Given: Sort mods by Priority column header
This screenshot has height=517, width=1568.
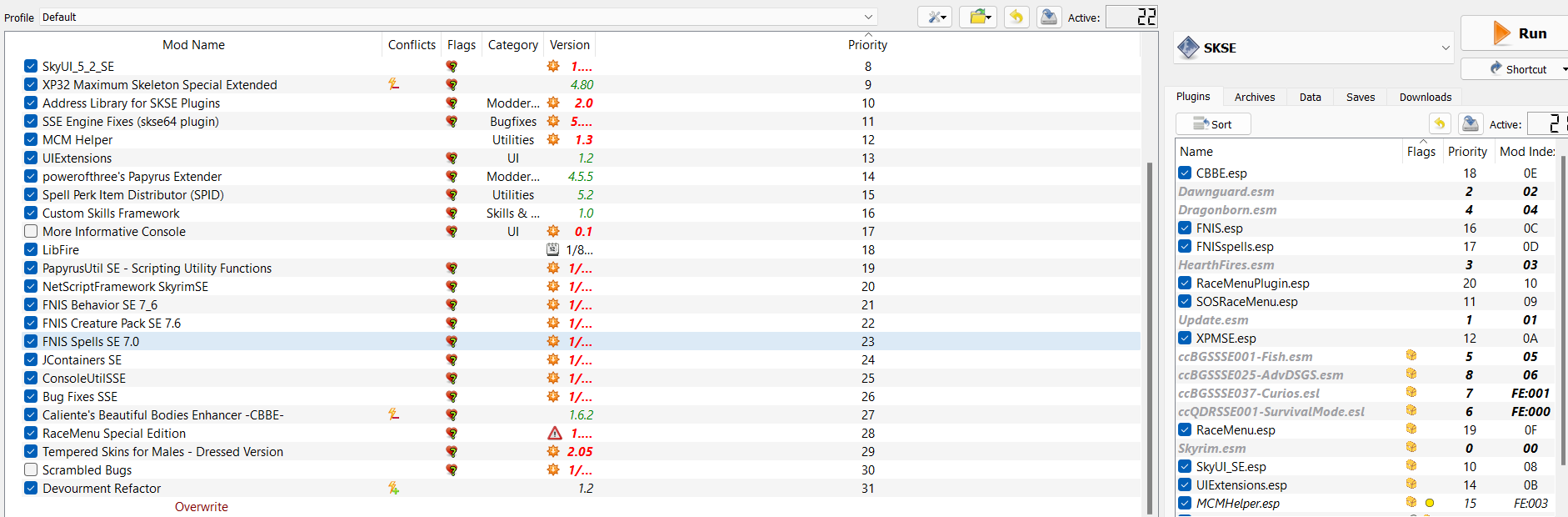Looking at the screenshot, I should click(867, 45).
